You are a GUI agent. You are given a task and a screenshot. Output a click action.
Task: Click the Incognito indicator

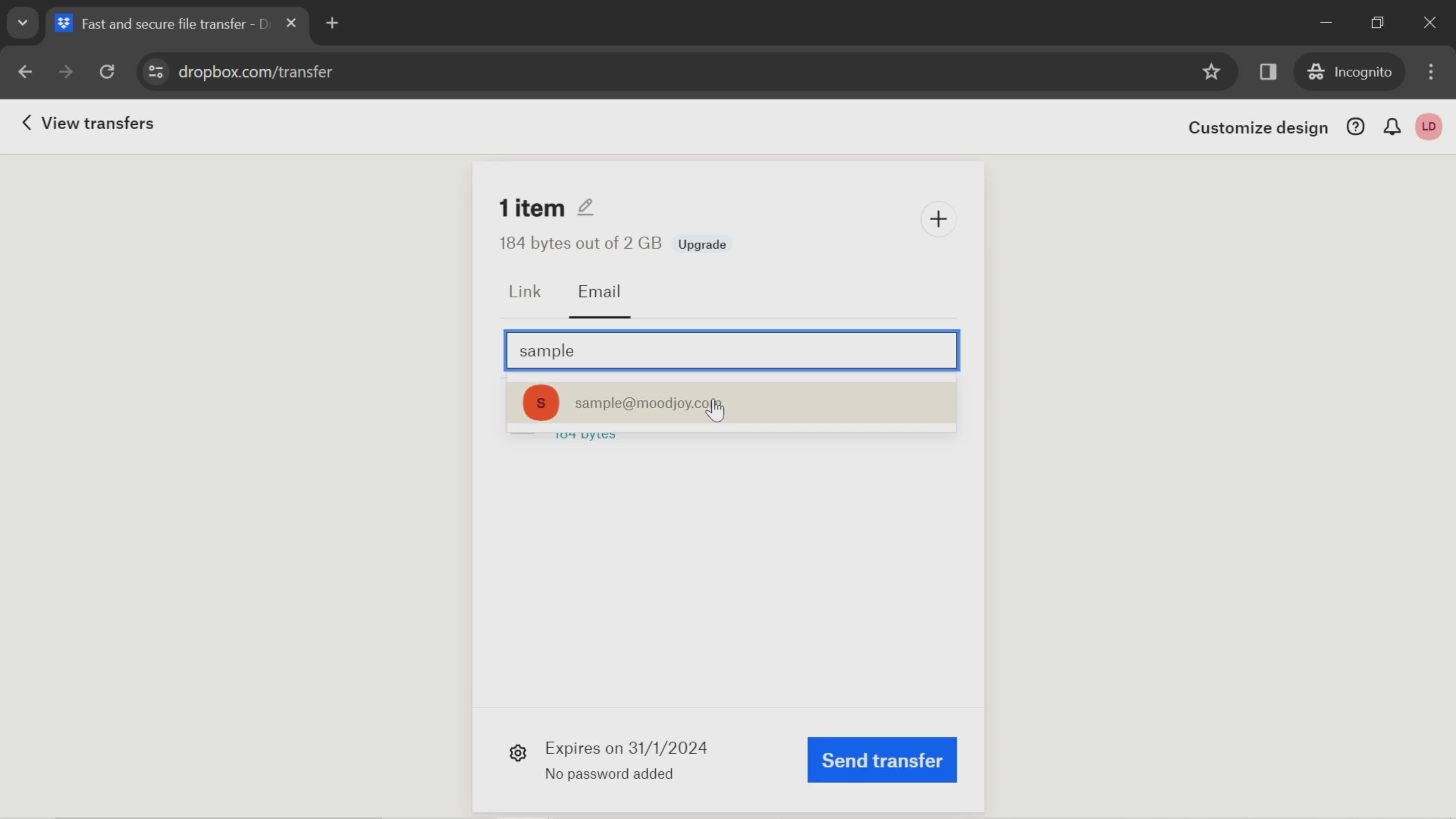pyautogui.click(x=1349, y=72)
